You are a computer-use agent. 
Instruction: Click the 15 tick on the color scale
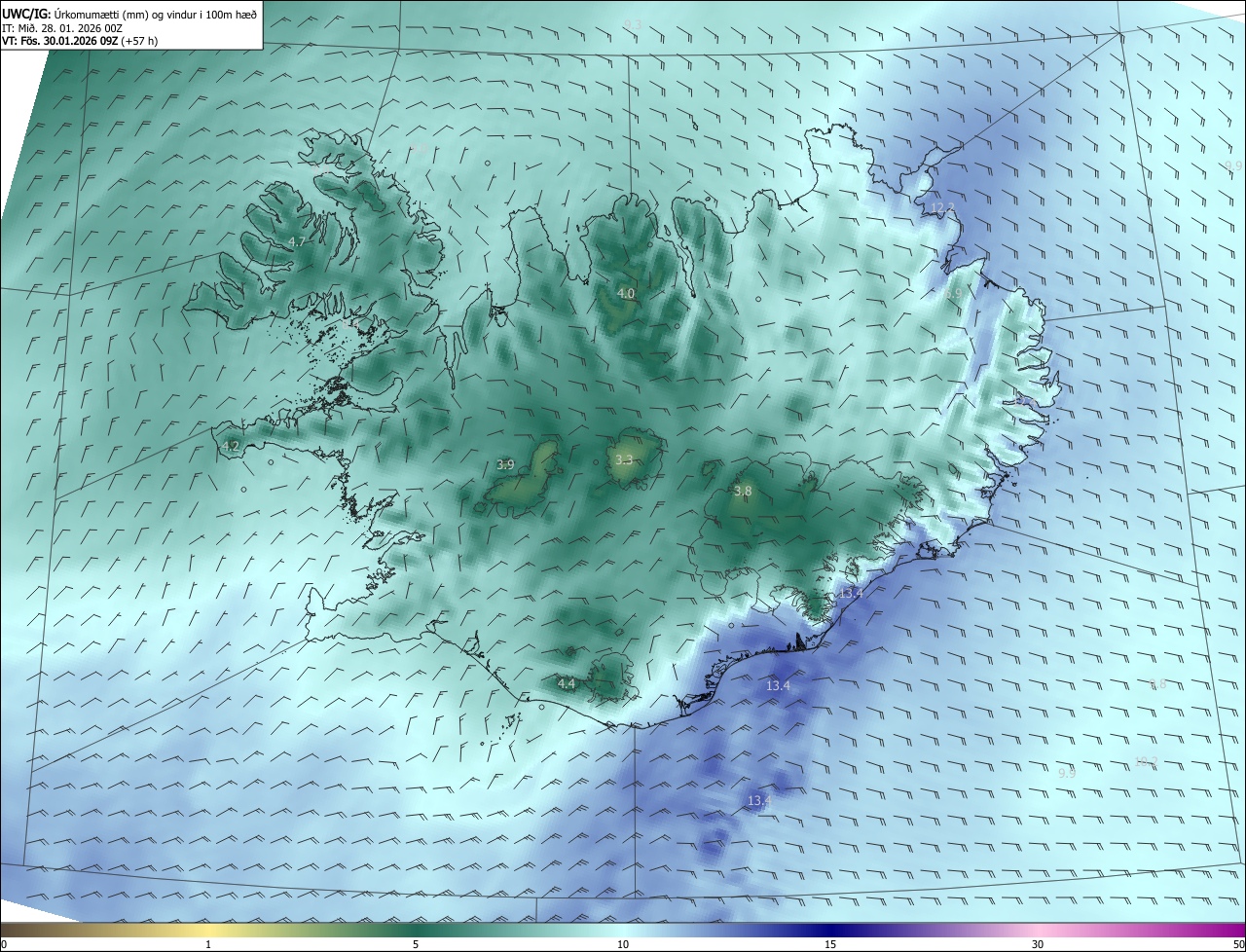point(830,944)
